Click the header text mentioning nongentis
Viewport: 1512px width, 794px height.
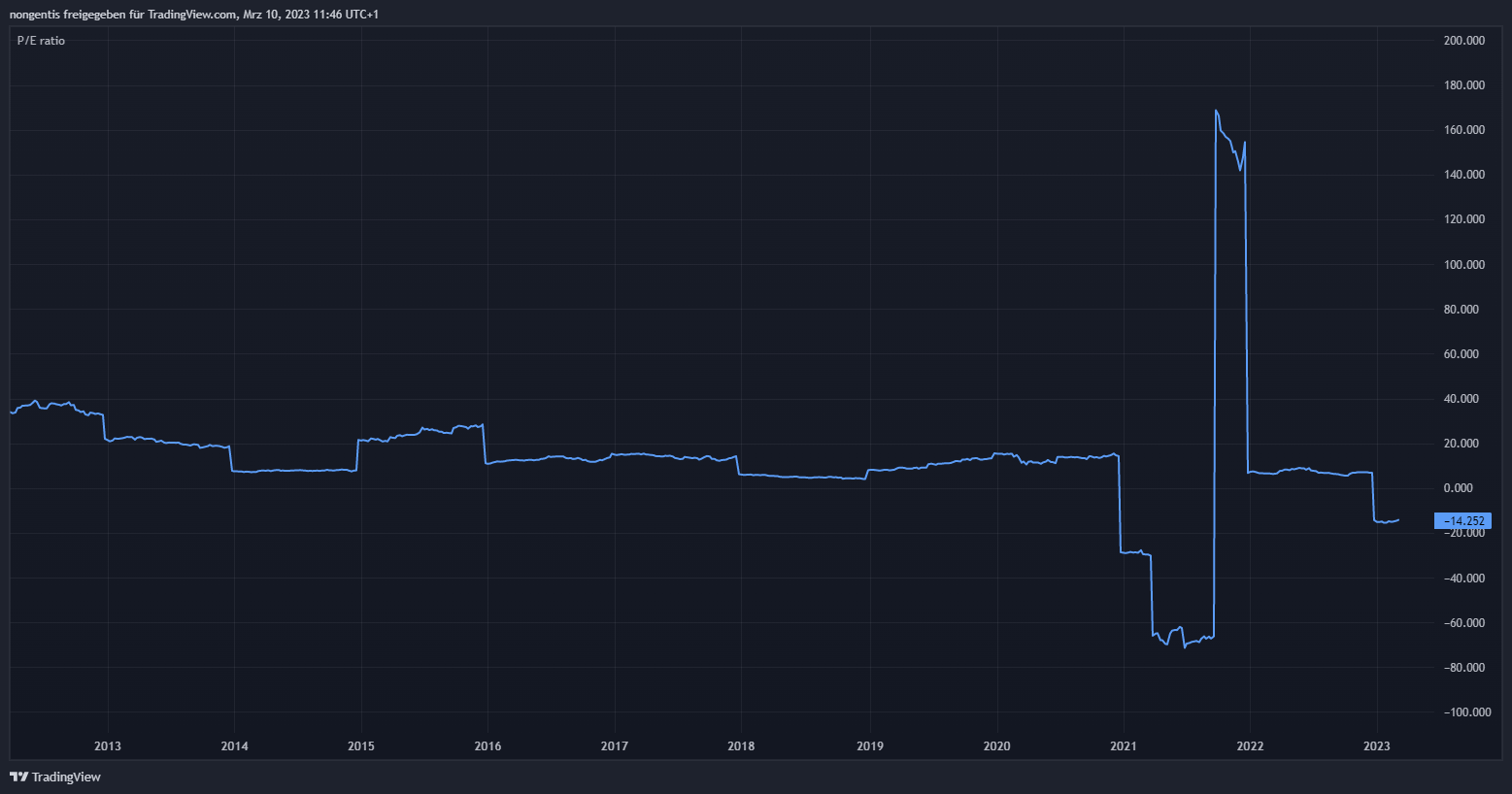193,15
